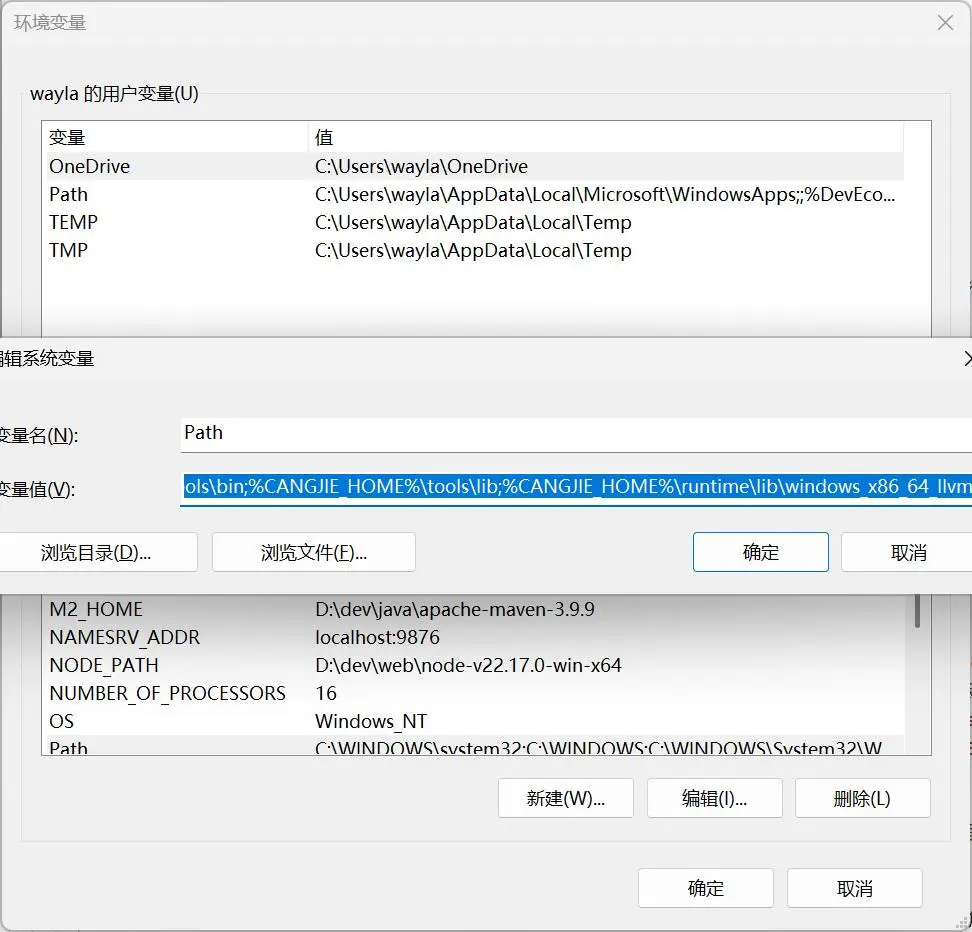Click the TMP value path cell
The width and height of the screenshot is (972, 932).
click(x=473, y=250)
